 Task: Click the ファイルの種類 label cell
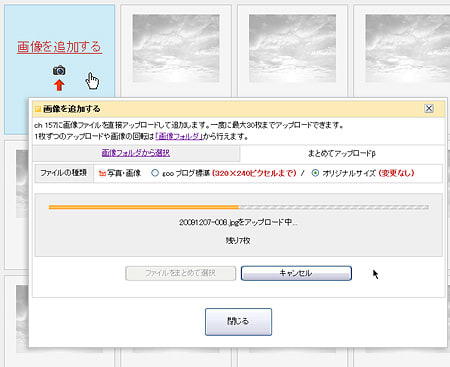pos(64,173)
